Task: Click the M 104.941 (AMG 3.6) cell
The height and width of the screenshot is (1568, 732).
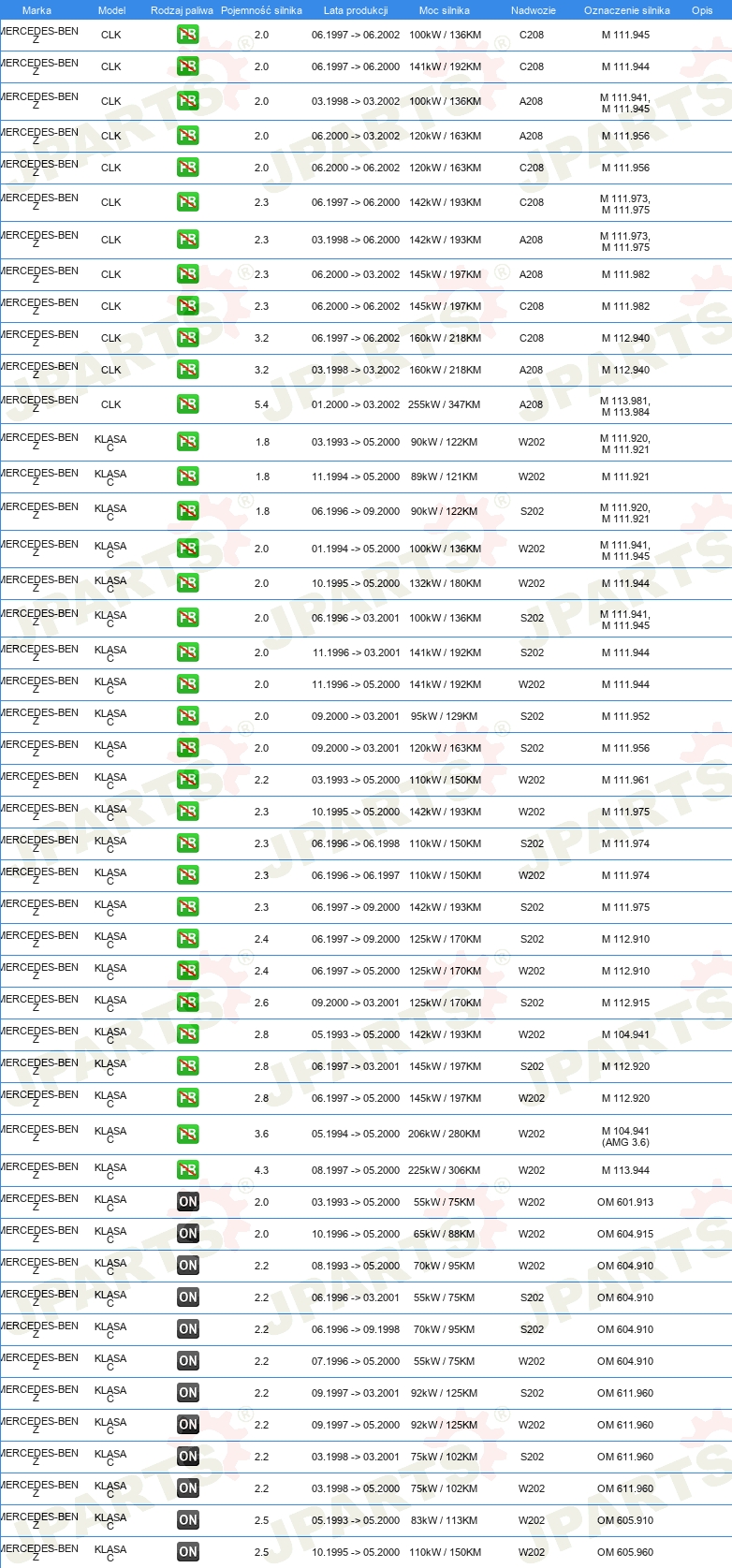Action: (625, 1136)
